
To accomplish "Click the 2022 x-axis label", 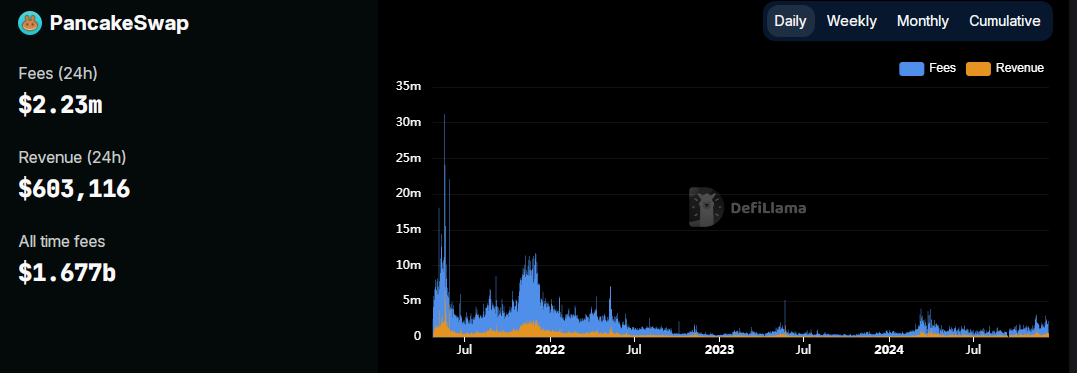I will (549, 350).
